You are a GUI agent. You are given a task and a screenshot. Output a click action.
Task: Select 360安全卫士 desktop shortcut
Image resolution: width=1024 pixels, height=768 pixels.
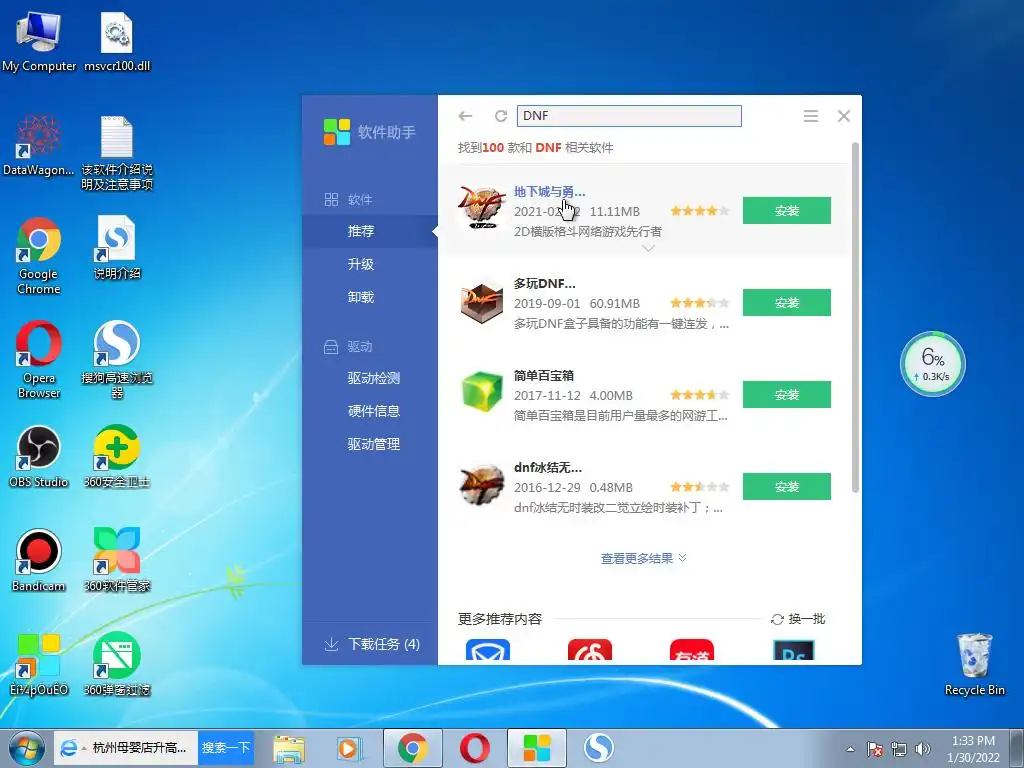pyautogui.click(x=117, y=456)
